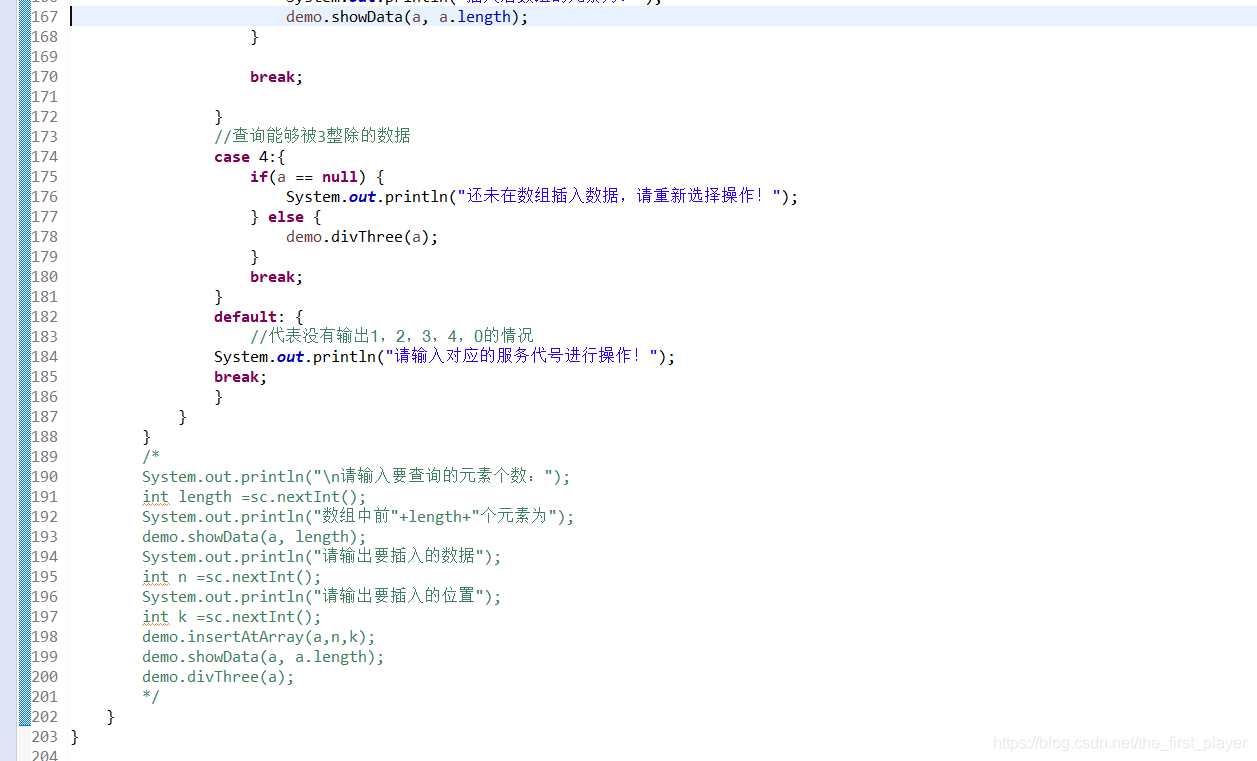Click the '} else {' line

tap(285, 217)
